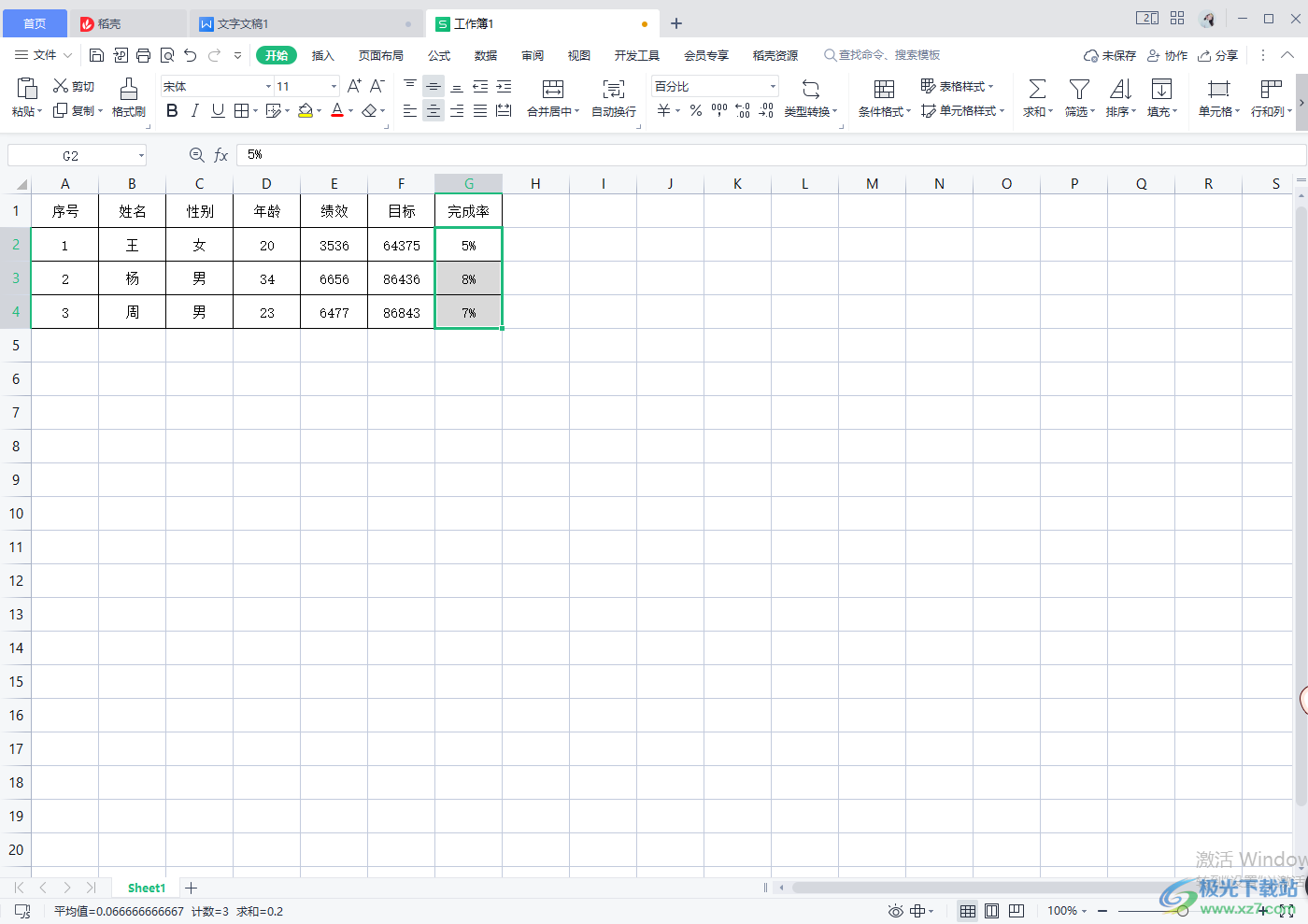The image size is (1308, 924).
Task: Increase decimal places icon
Action: tap(743, 111)
